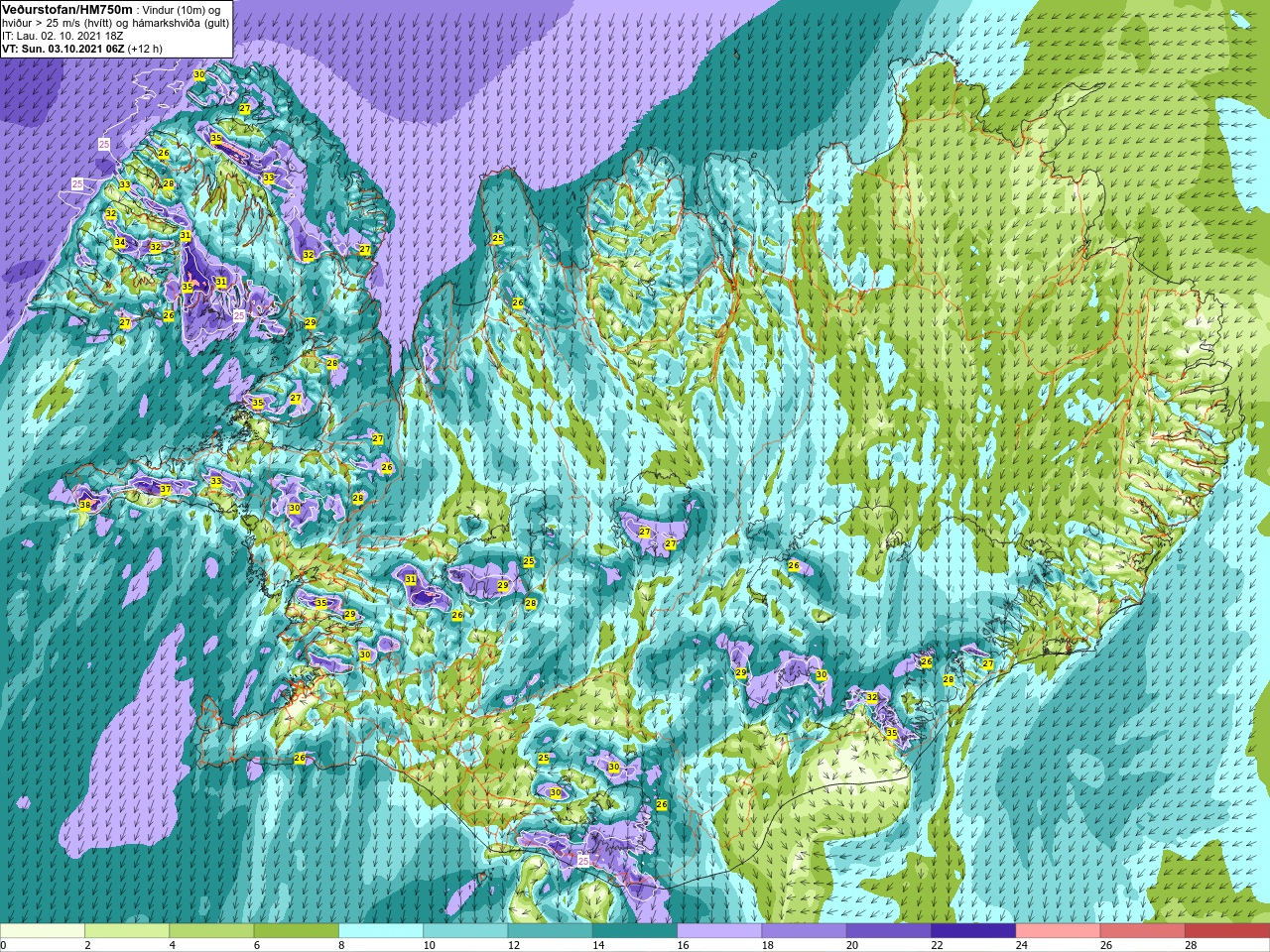Viewport: 1270px width, 952px height.
Task: Select the 'VT: Sun. 03.10.2021 06Z' valid time text
Action: tap(63, 49)
